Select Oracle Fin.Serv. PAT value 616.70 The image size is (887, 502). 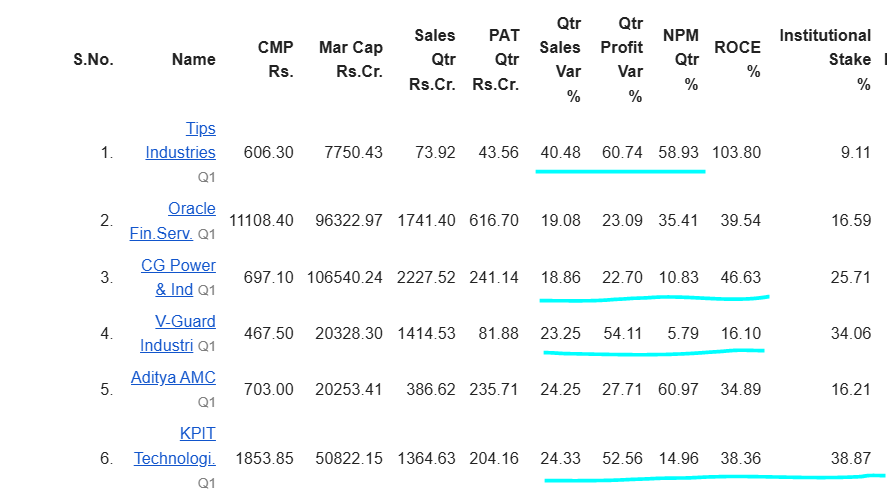click(493, 221)
